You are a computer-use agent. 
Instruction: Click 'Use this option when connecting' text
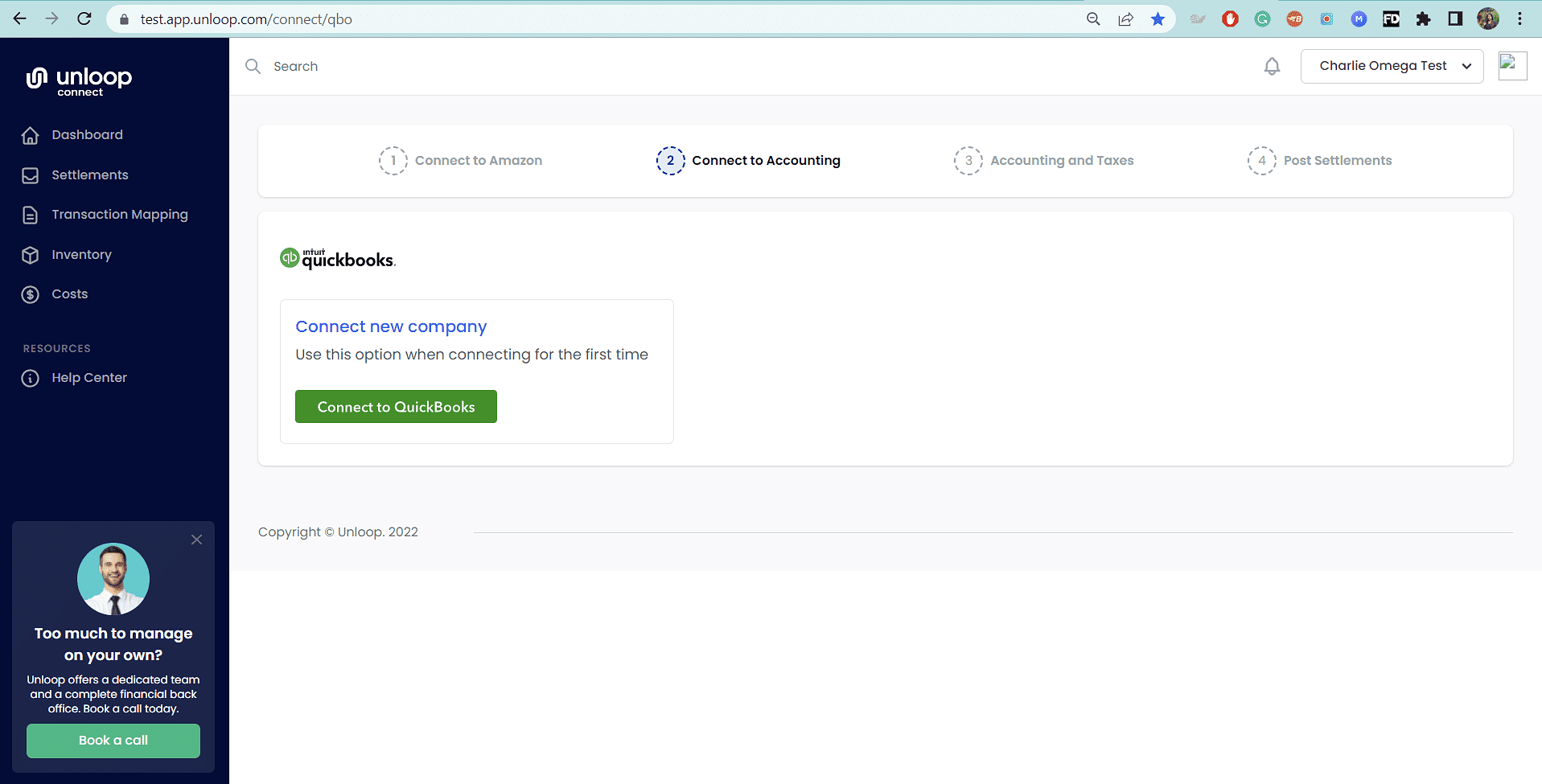[471, 355]
